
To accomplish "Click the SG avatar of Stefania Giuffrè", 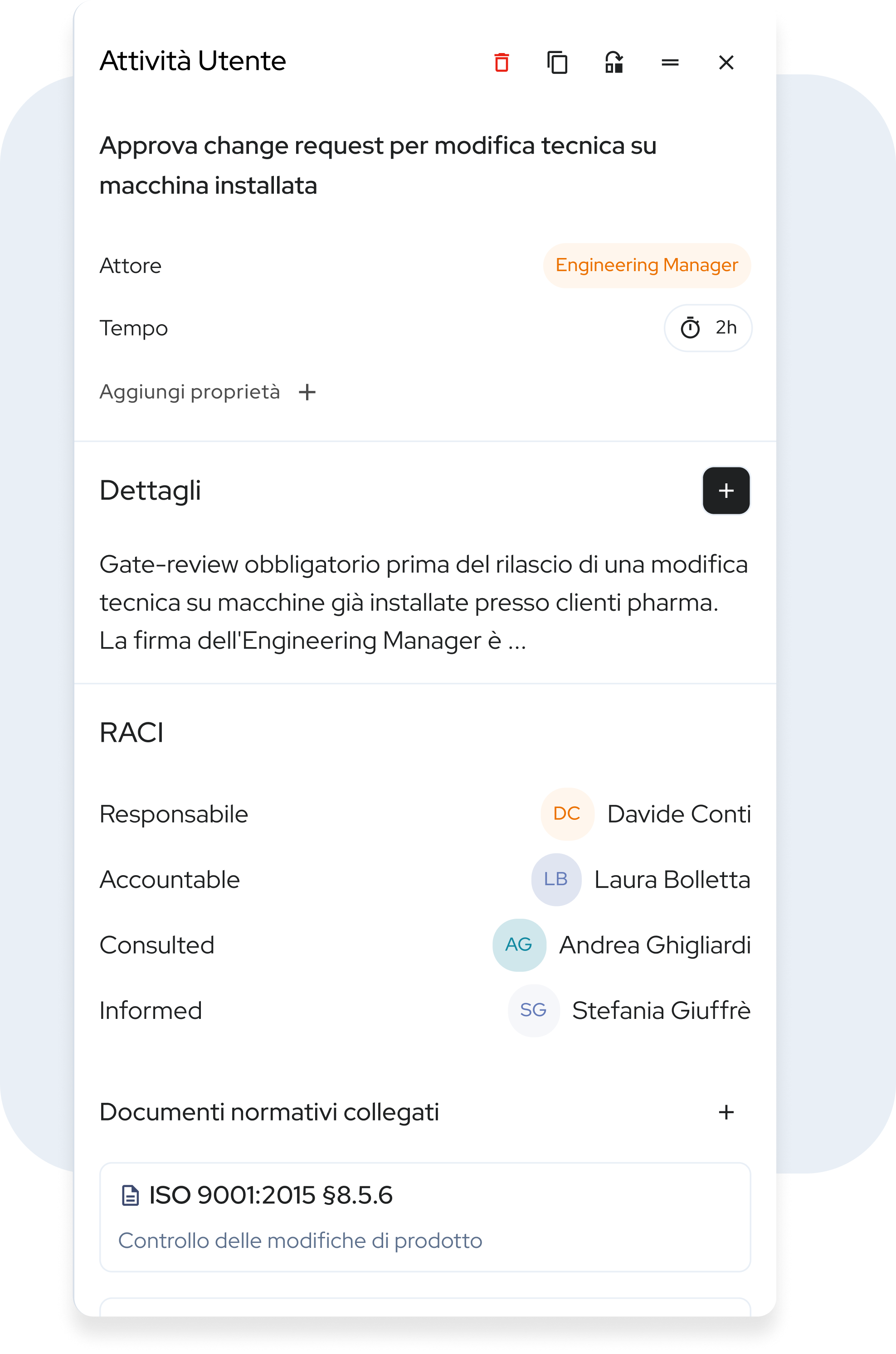I will pos(533,1010).
